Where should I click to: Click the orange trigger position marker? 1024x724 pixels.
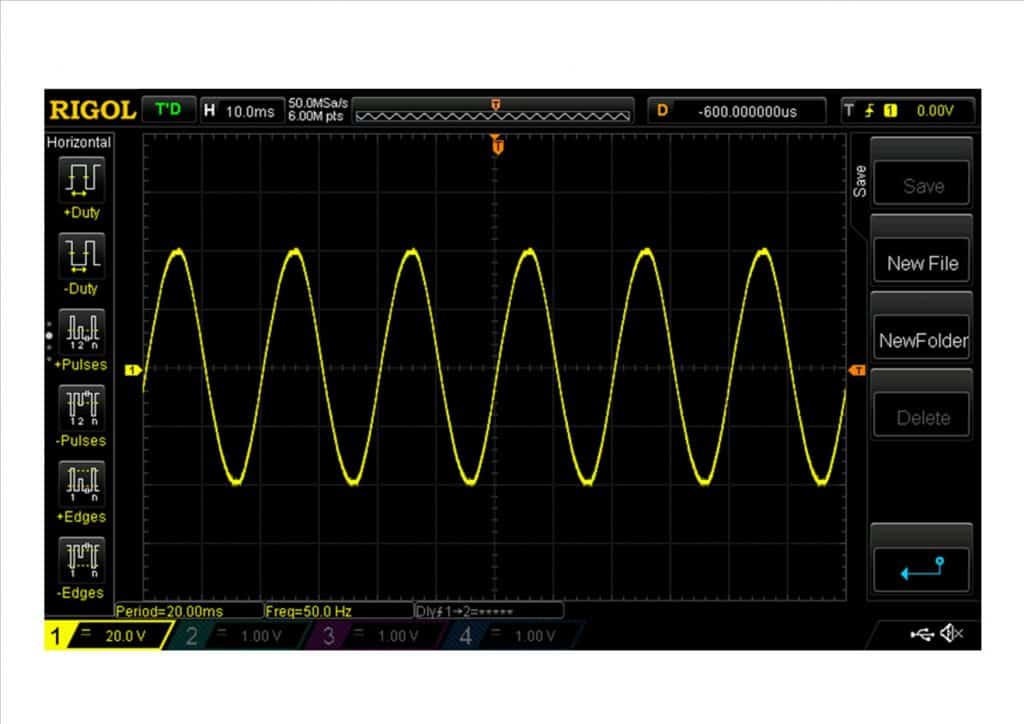496,146
